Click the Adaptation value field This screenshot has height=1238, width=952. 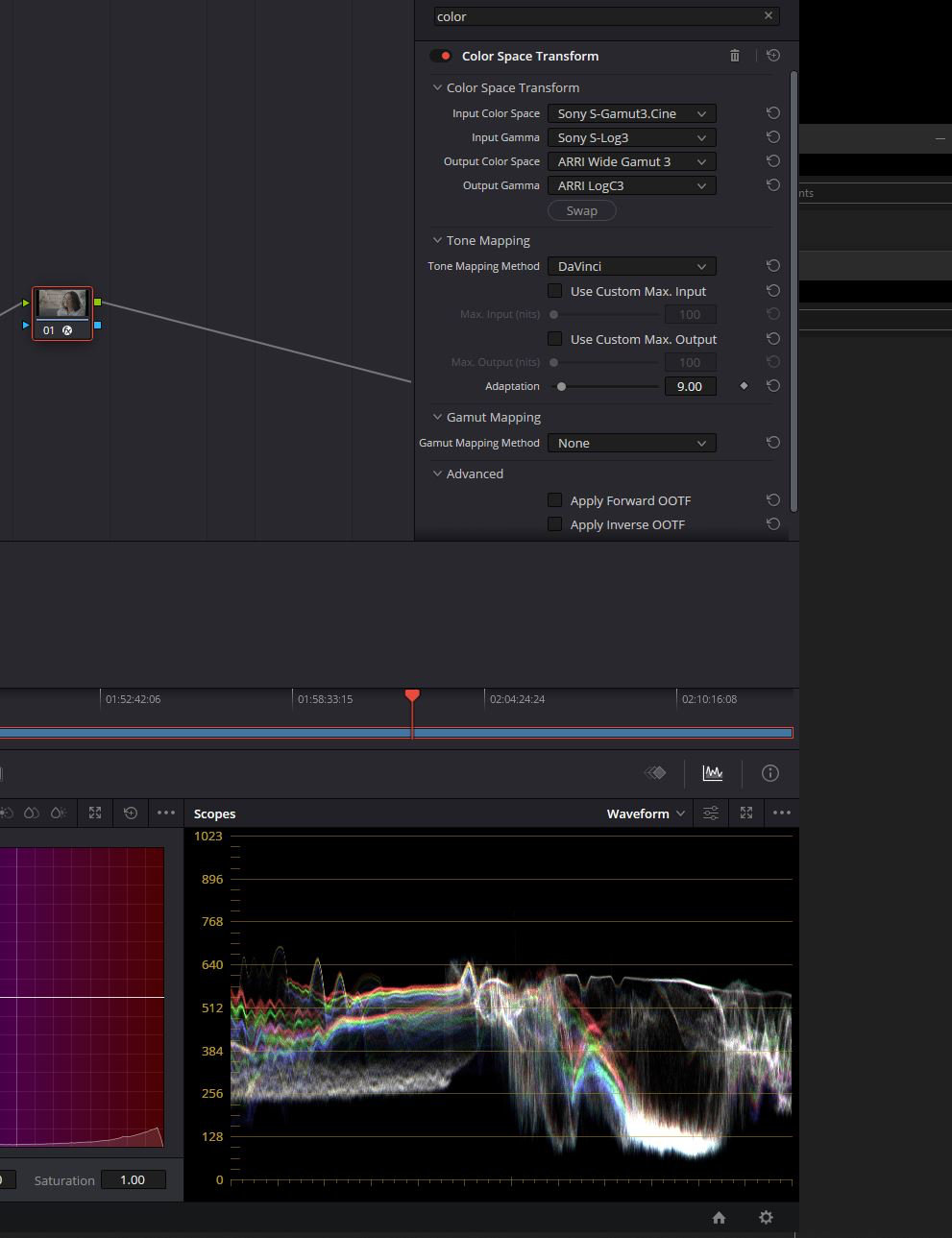690,386
